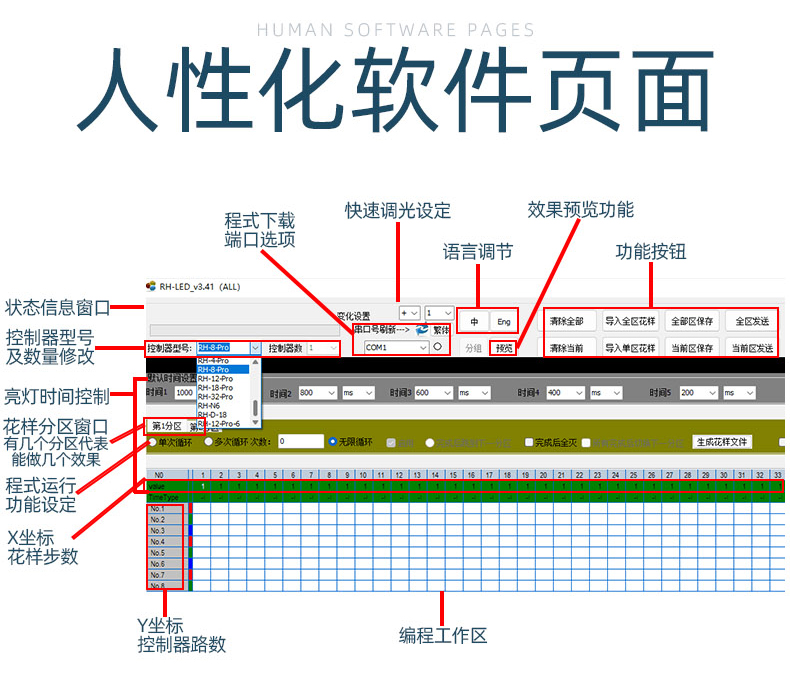Image resolution: width=790 pixels, height=692 pixels.
Task: Click 导入全区花样 import button
Action: coord(630,321)
